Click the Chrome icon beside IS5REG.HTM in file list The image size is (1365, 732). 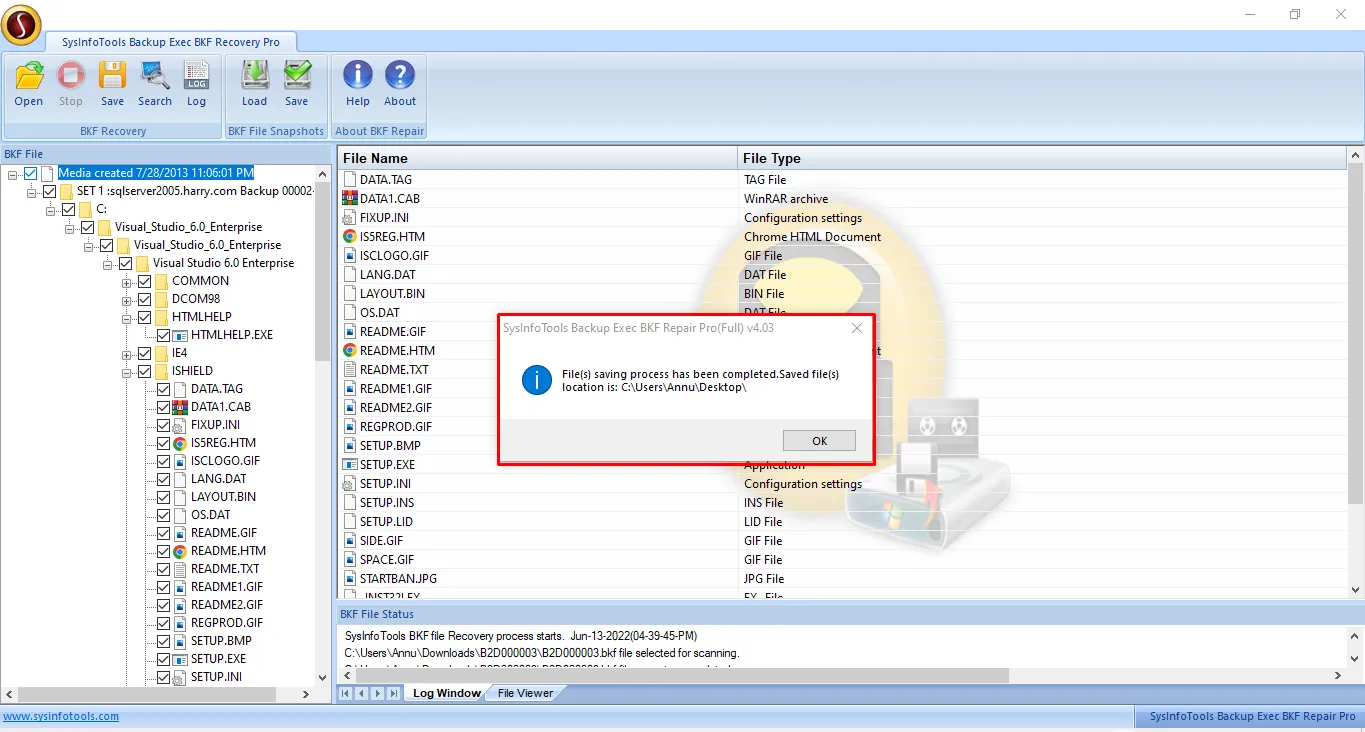tap(350, 237)
